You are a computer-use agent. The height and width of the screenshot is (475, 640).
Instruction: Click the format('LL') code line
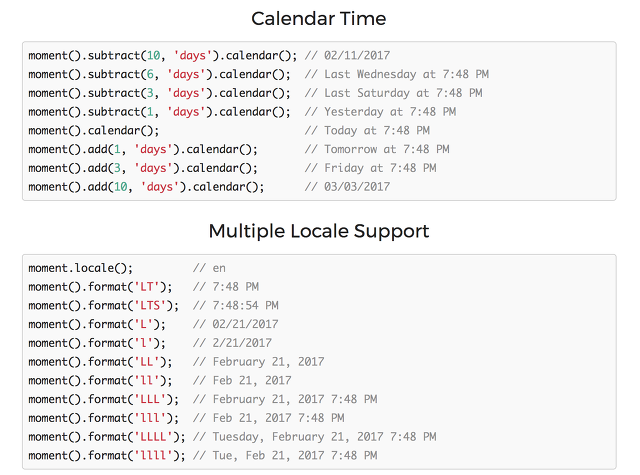100,362
